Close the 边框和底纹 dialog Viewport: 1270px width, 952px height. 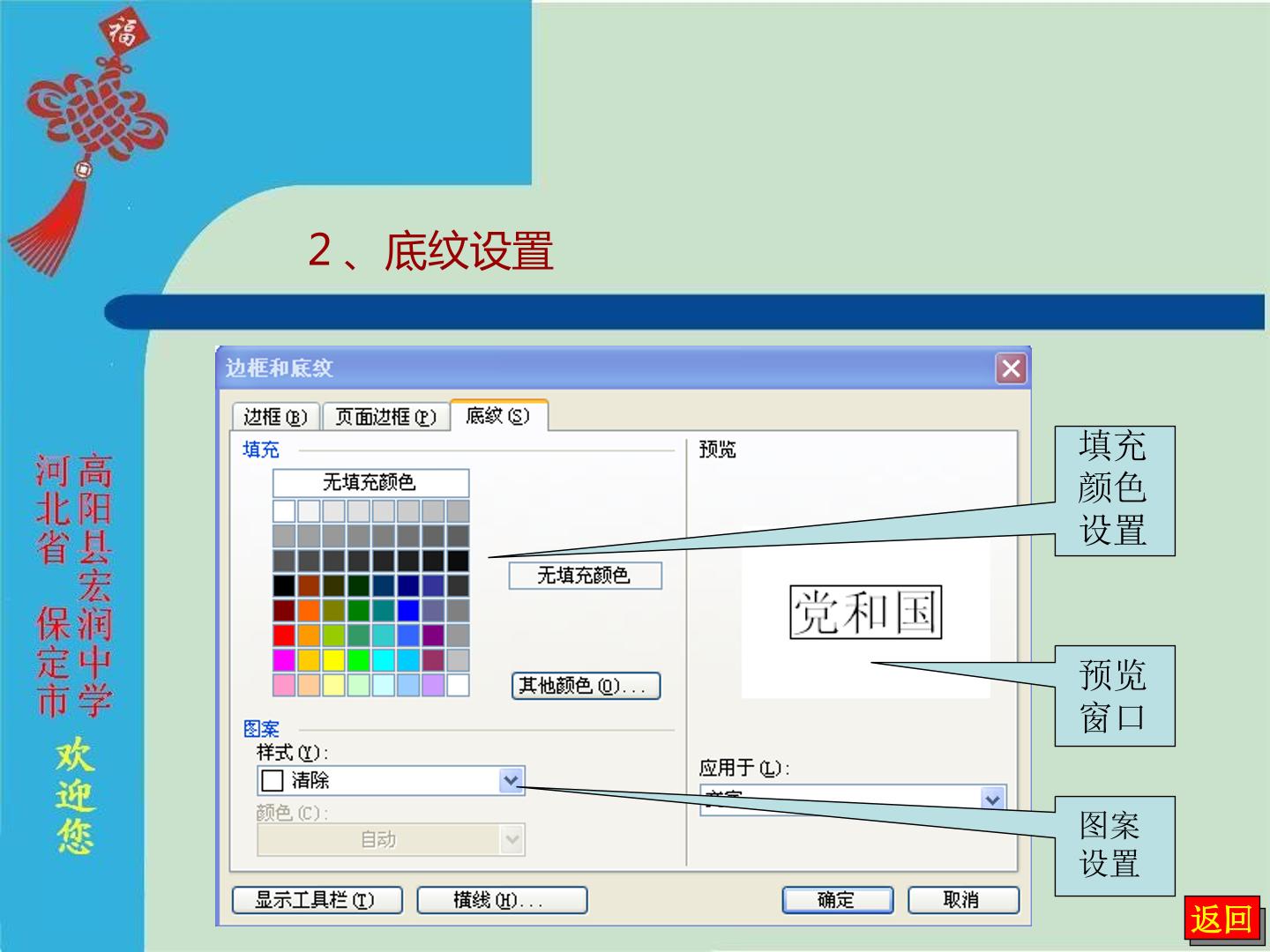click(x=1011, y=368)
